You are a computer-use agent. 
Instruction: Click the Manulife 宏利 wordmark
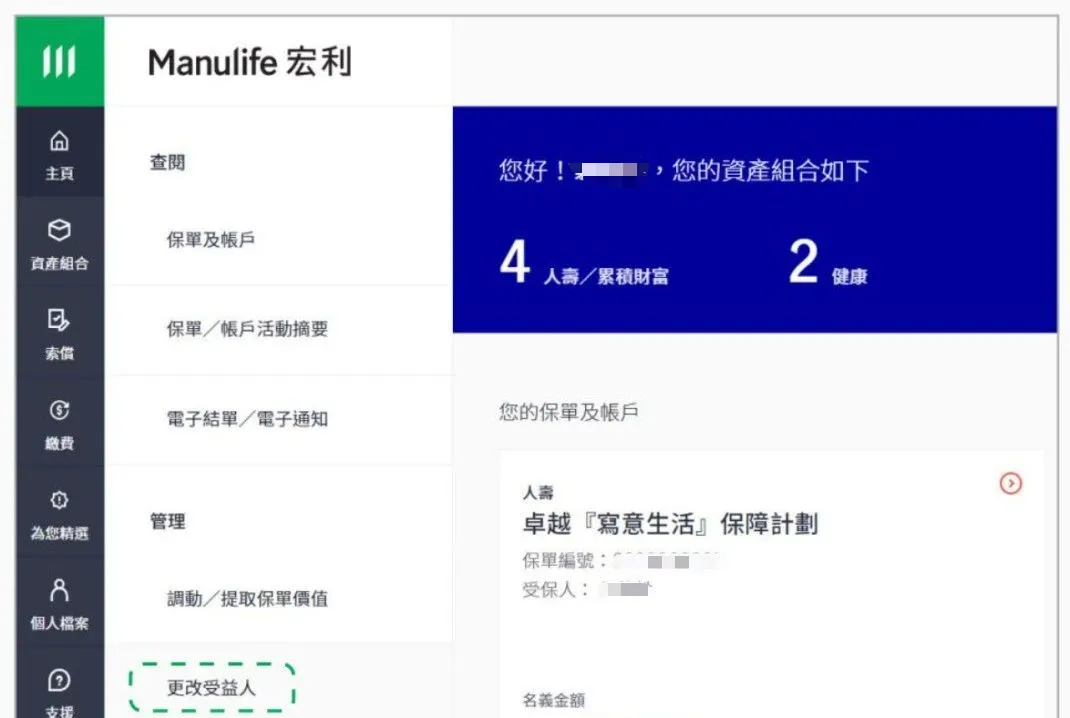pyautogui.click(x=250, y=62)
